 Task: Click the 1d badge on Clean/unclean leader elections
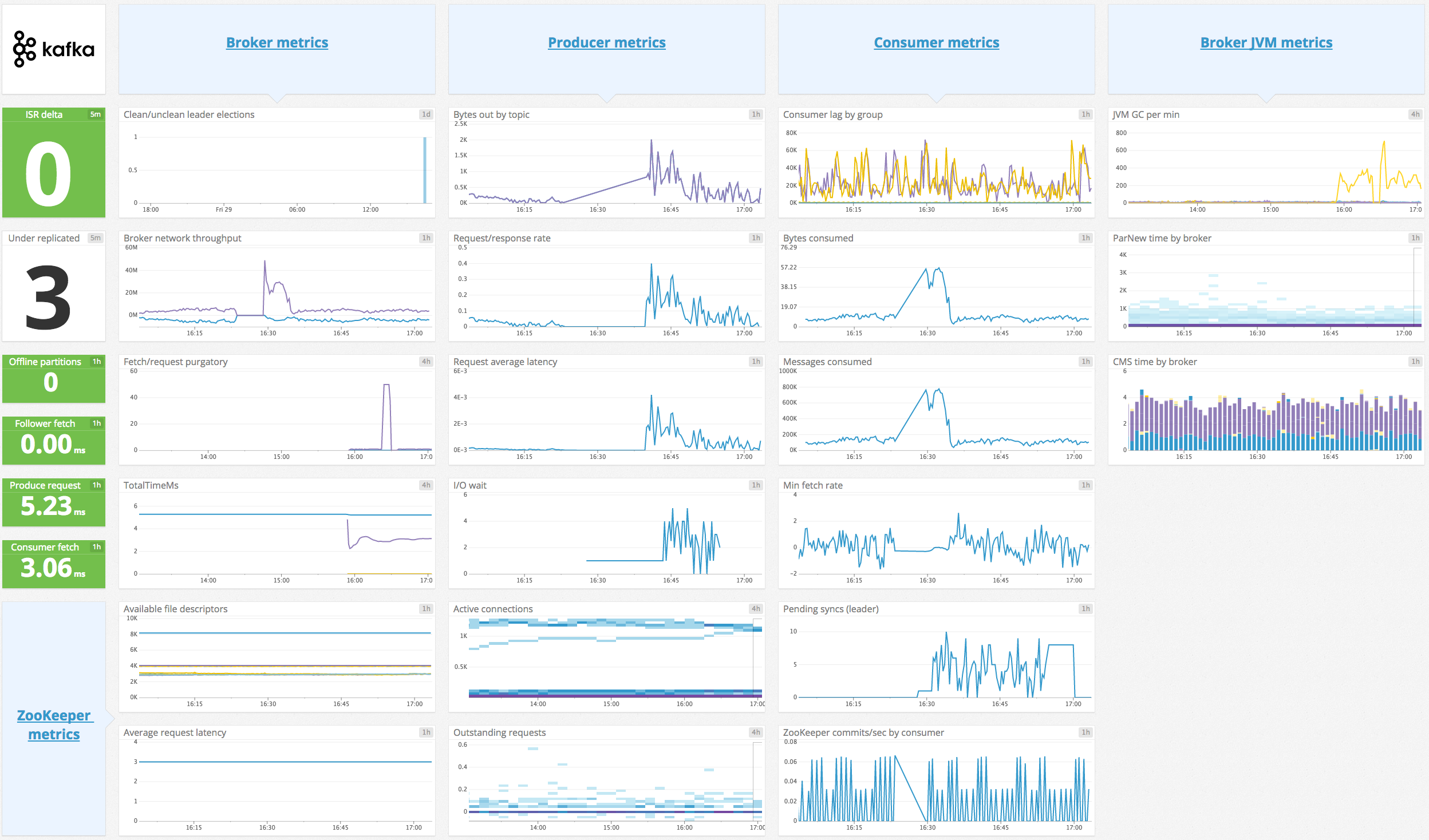pyautogui.click(x=425, y=114)
